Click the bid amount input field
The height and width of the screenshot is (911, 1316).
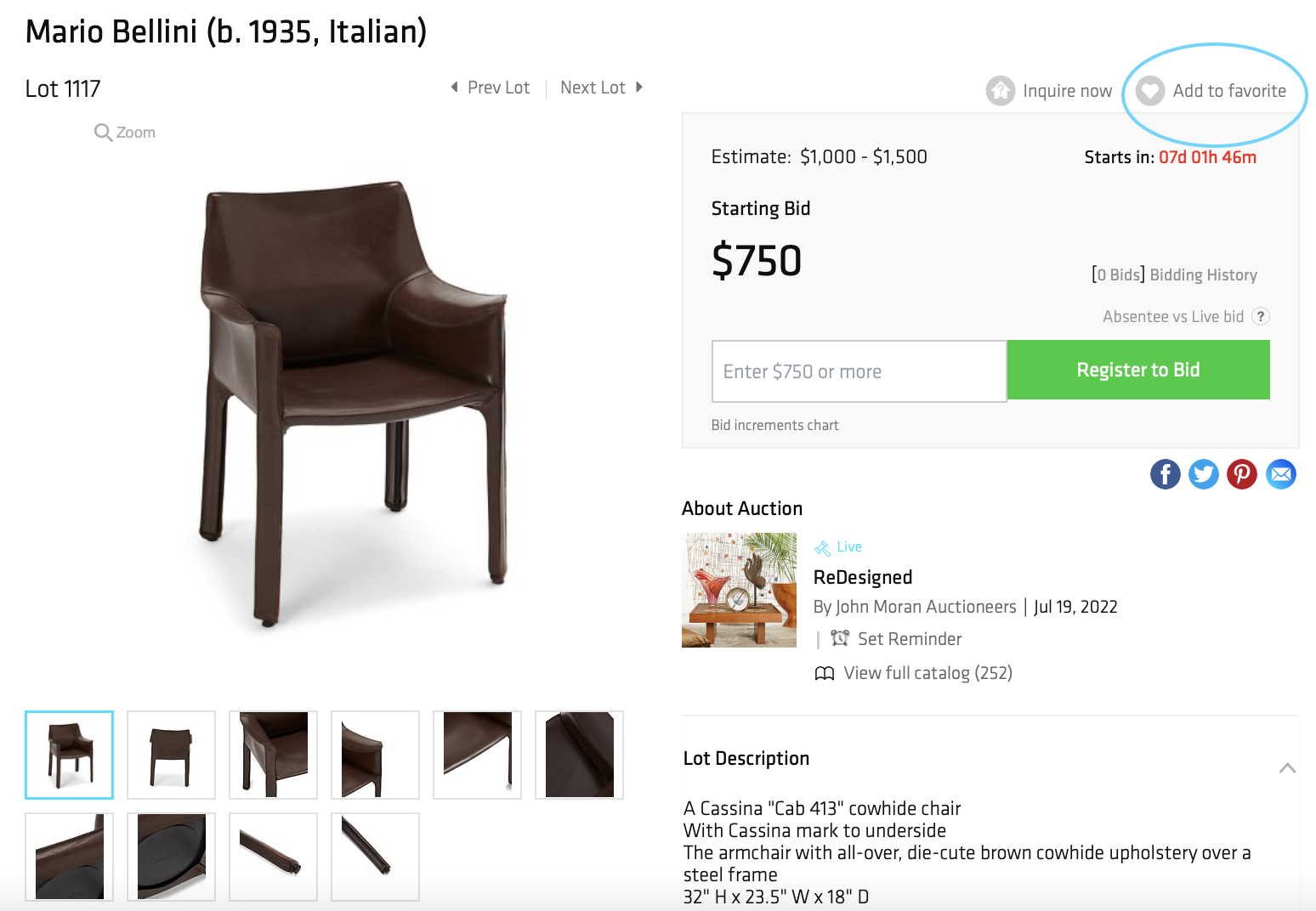(x=859, y=371)
